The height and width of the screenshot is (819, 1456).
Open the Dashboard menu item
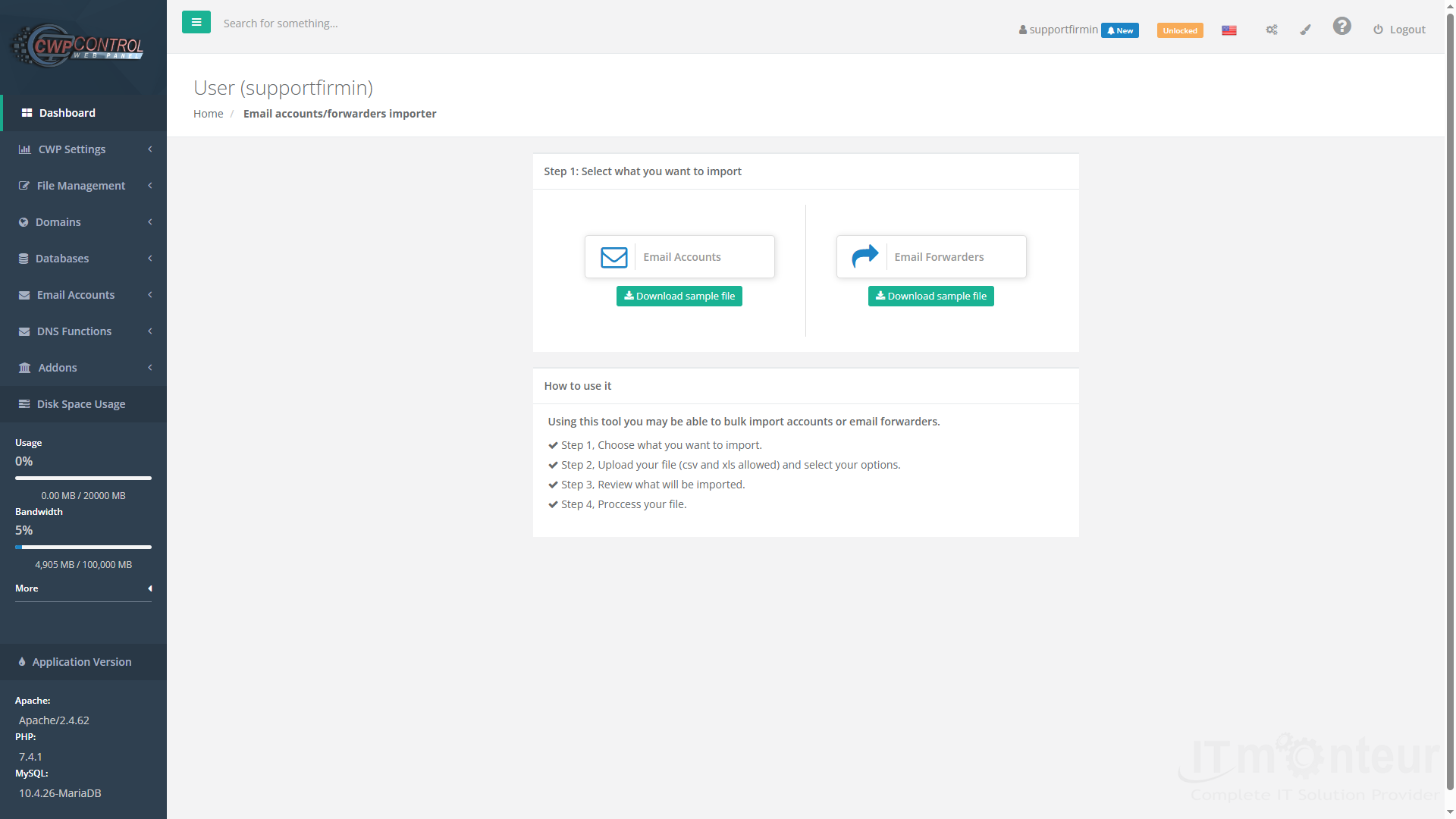pyautogui.click(x=83, y=113)
